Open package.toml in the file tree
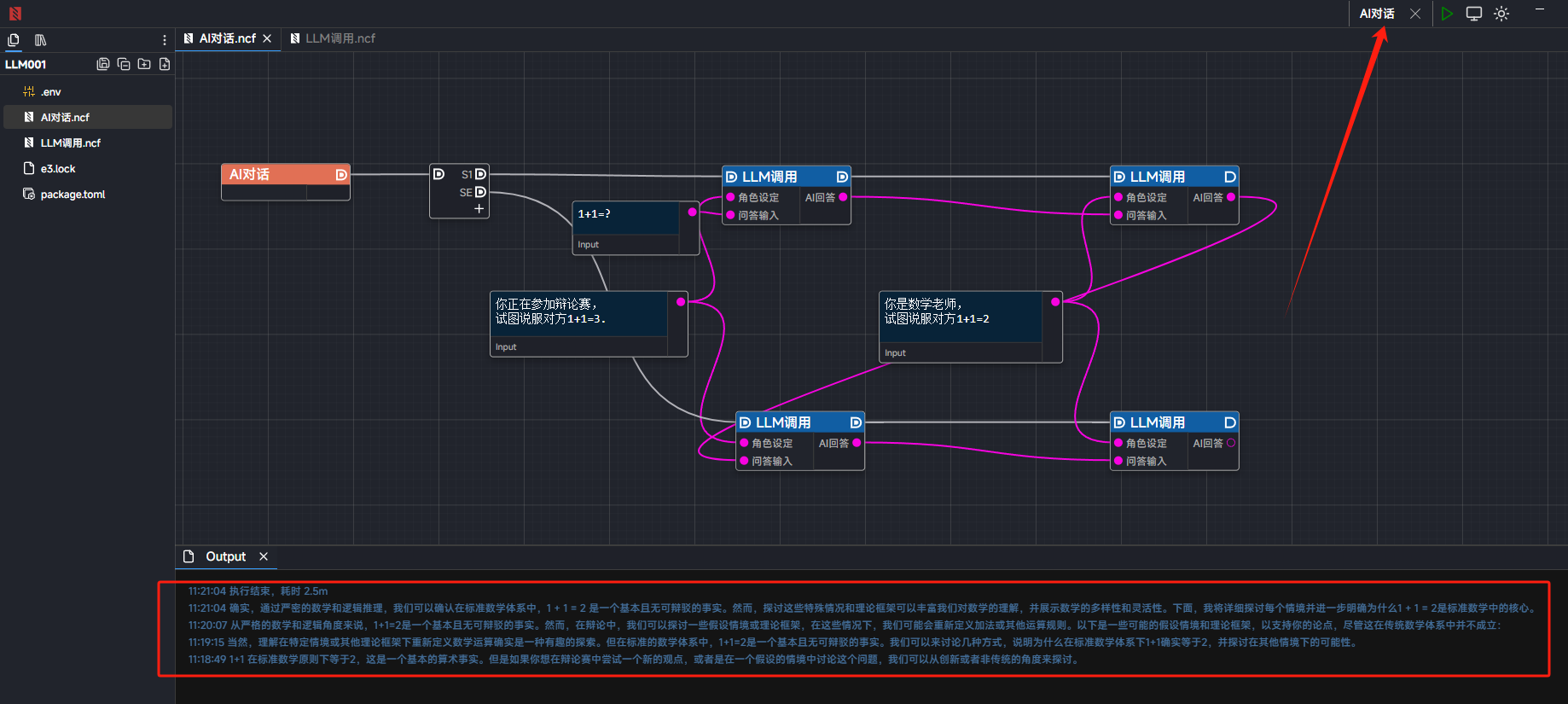Image resolution: width=1568 pixels, height=704 pixels. pos(73,195)
